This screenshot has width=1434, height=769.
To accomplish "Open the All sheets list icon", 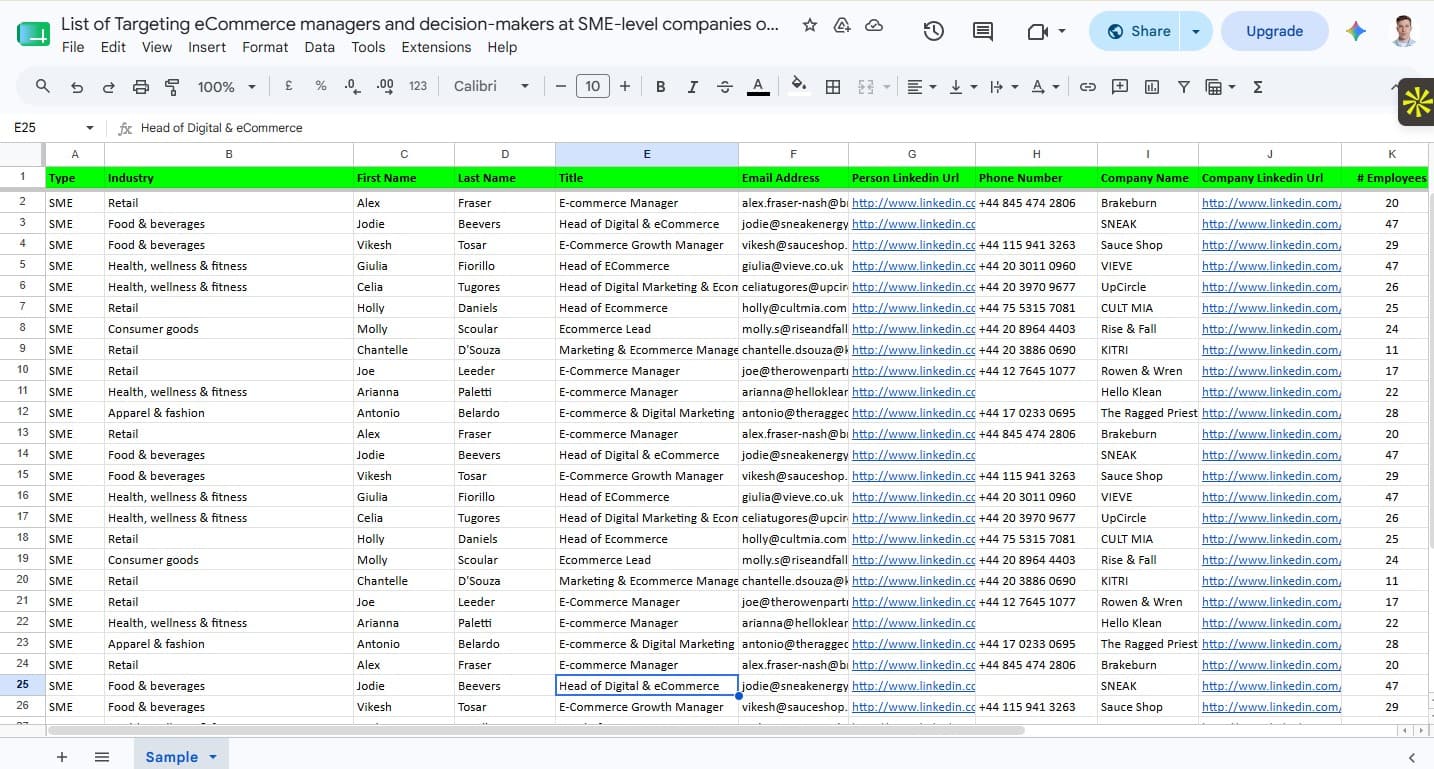I will [101, 757].
